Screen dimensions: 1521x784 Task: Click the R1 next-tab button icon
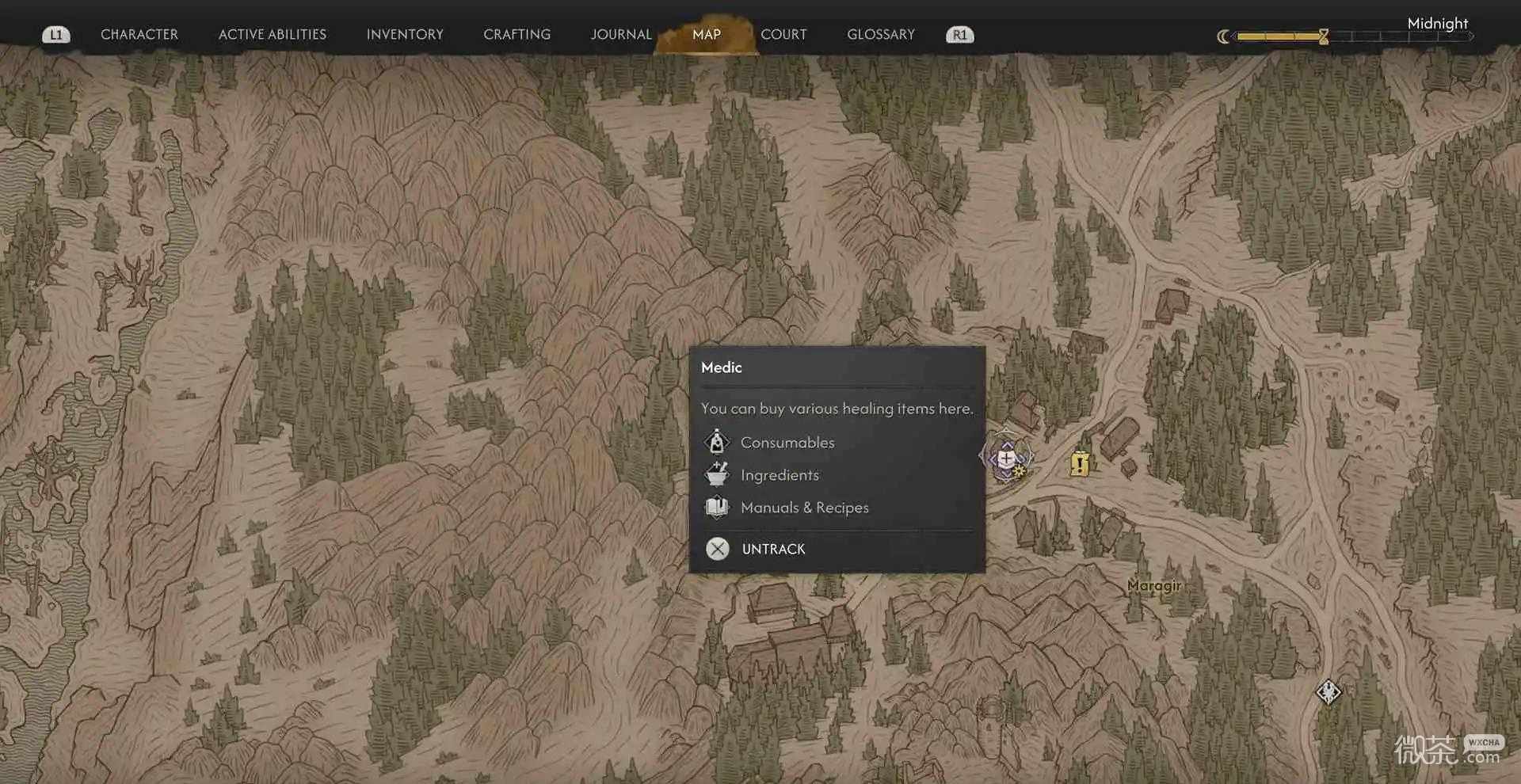[x=959, y=35]
